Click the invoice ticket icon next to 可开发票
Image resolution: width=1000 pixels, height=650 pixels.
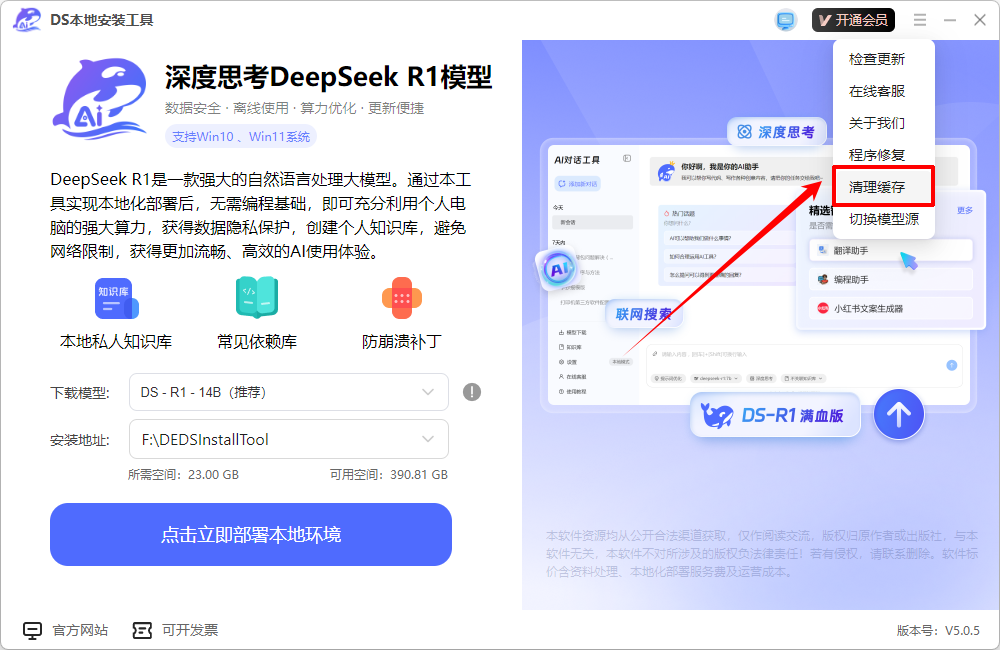tap(142, 630)
